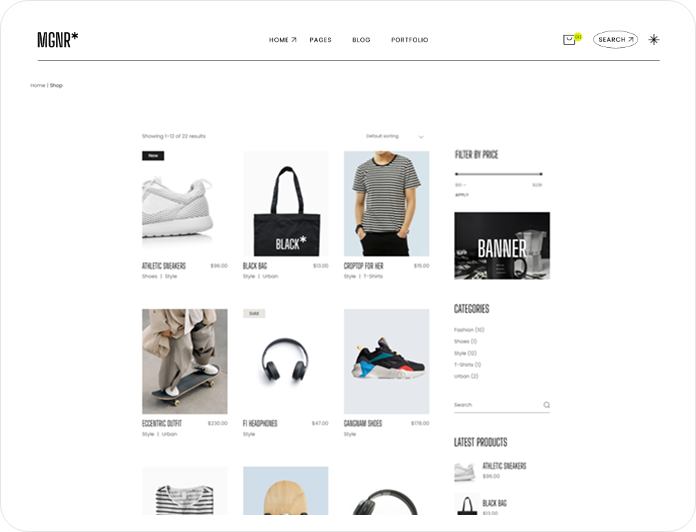Open the Banner promo image

point(502,246)
